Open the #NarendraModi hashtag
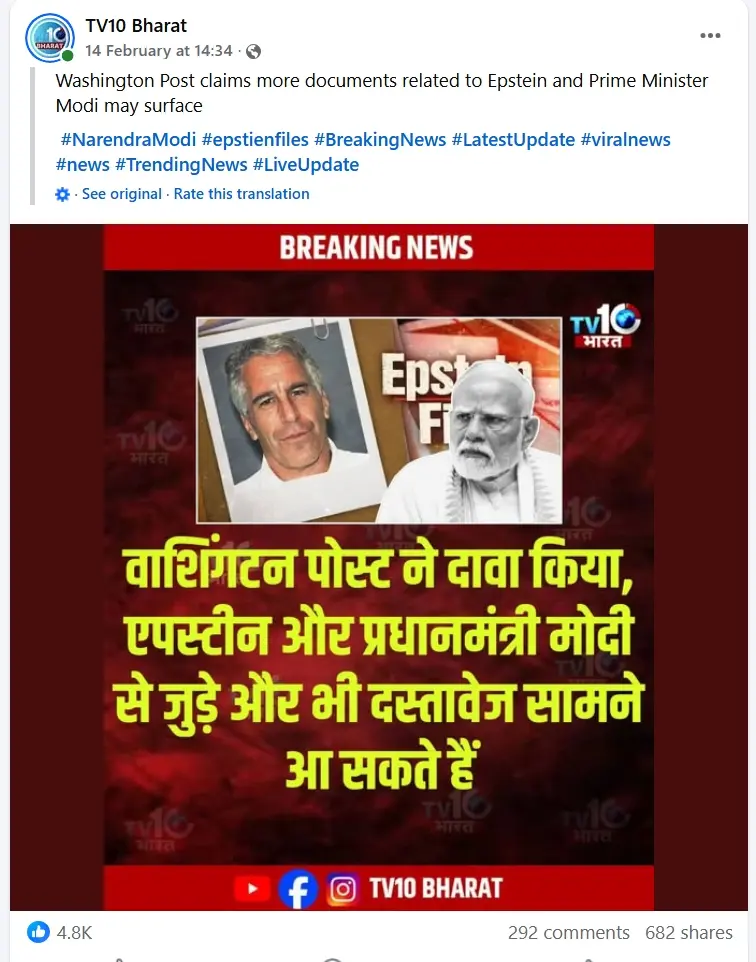 pos(128,140)
